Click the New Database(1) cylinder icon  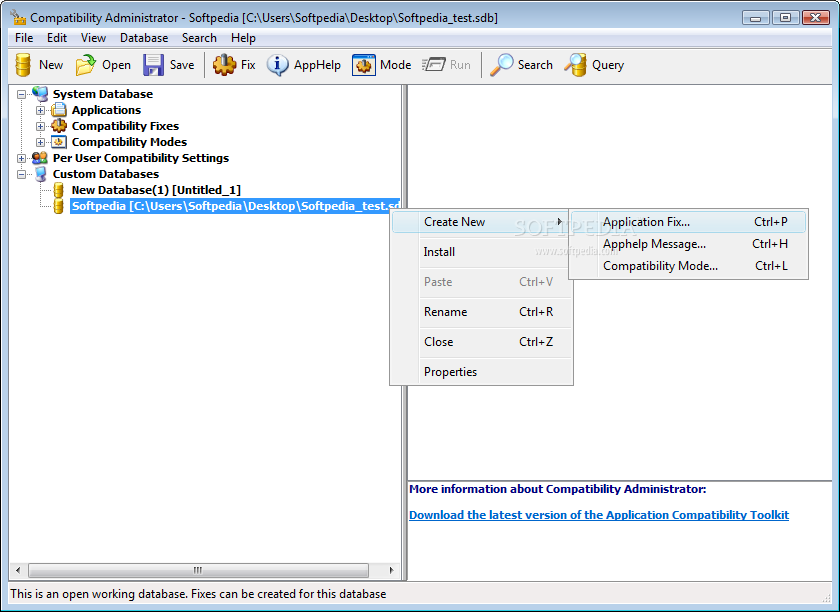pyautogui.click(x=59, y=190)
